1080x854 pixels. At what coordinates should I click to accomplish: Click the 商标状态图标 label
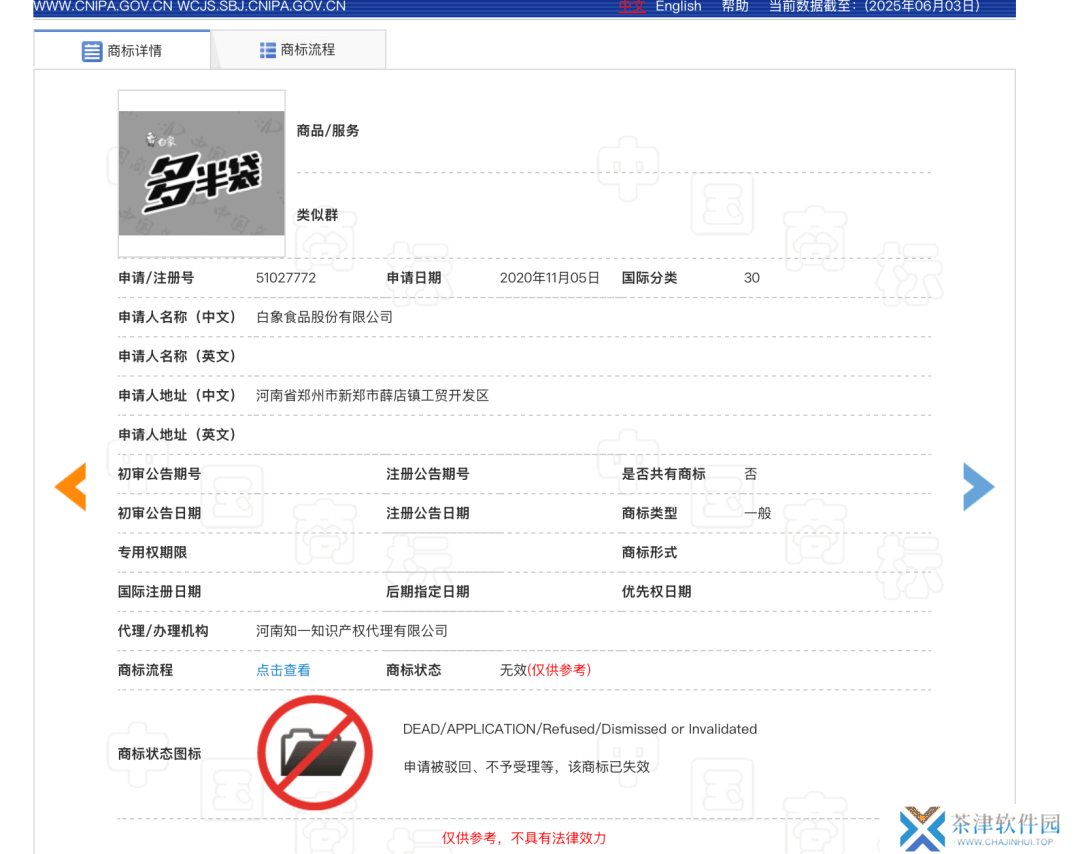[159, 753]
